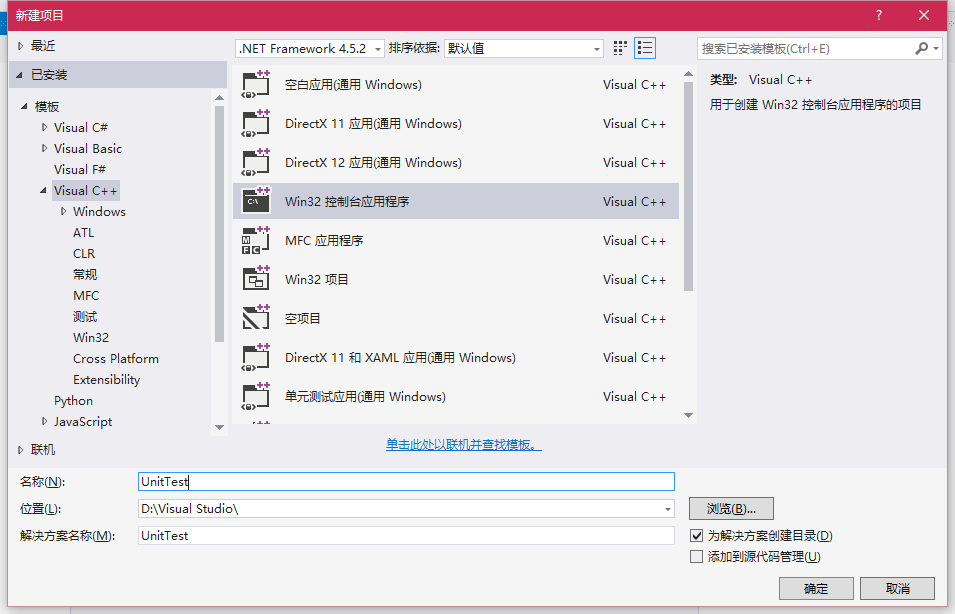Click the search magnifier icon
Viewport: 955px width, 614px height.
(921, 48)
